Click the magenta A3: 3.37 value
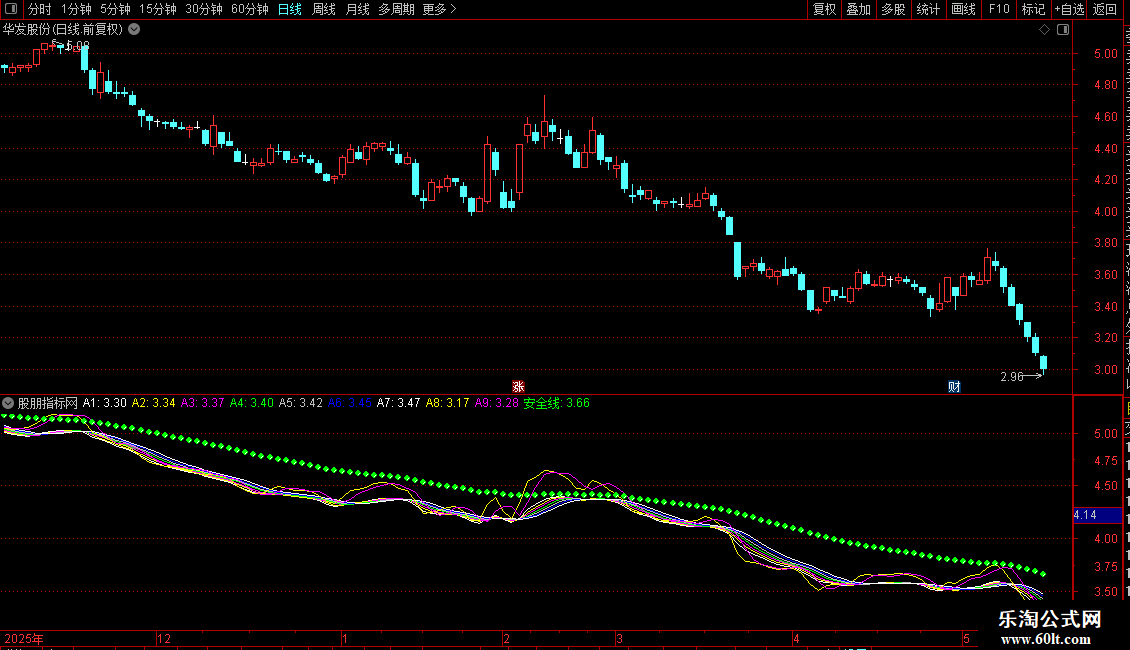The image size is (1130, 650). 203,403
